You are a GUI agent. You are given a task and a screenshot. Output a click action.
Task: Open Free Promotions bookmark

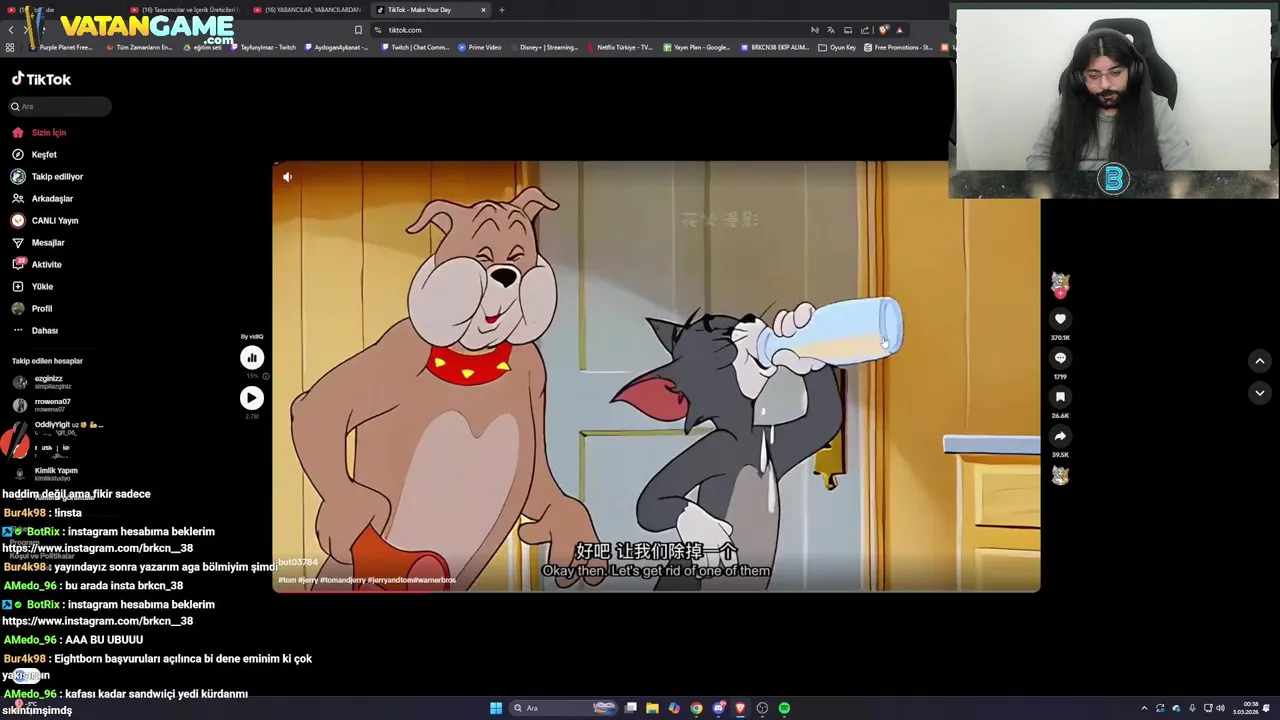[x=898, y=47]
